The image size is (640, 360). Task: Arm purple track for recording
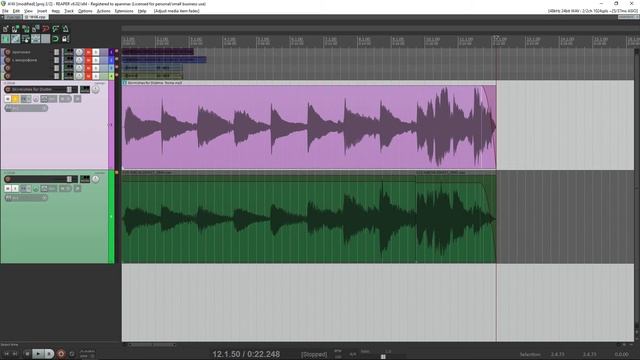8,89
